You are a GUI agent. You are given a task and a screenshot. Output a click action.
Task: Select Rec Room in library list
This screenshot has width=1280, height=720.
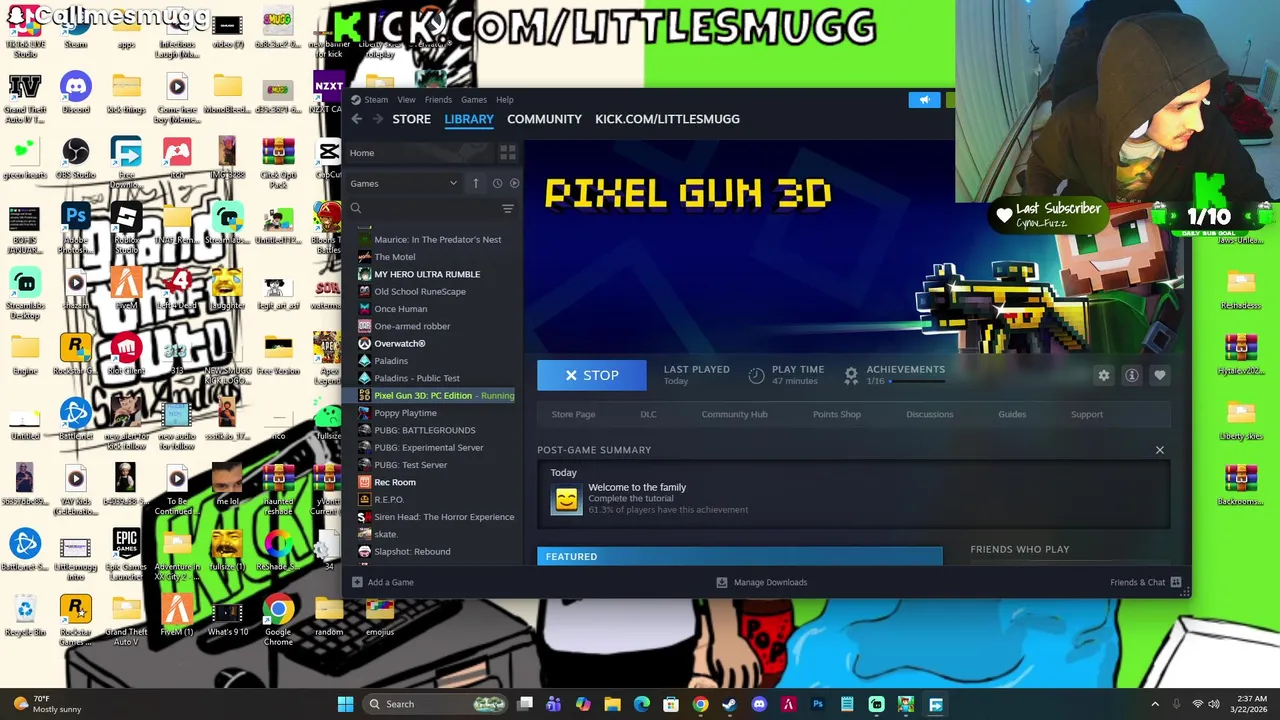[395, 482]
